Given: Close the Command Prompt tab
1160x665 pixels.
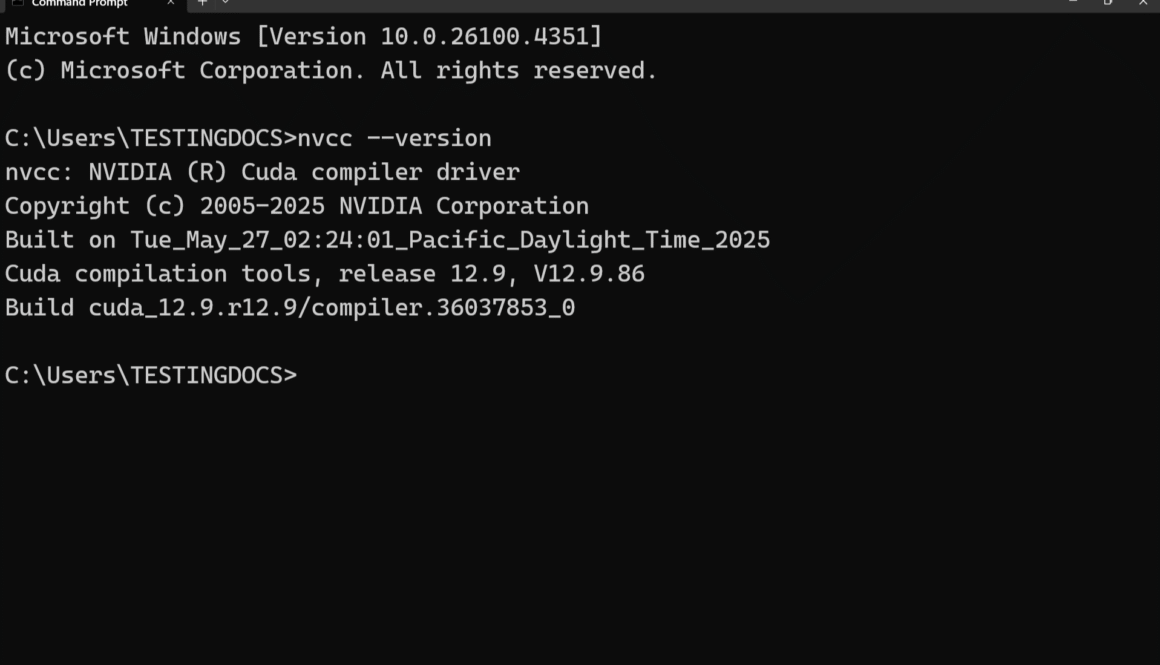Looking at the screenshot, I should [x=170, y=3].
